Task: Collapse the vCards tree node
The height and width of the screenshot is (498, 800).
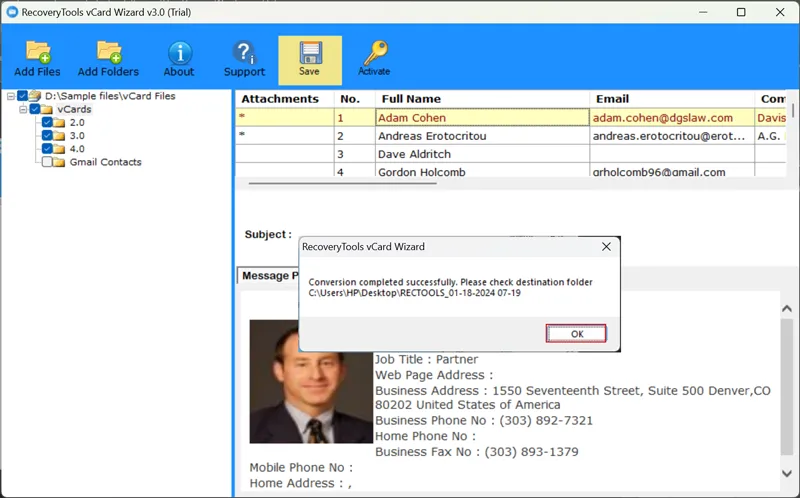Action: click(x=22, y=109)
